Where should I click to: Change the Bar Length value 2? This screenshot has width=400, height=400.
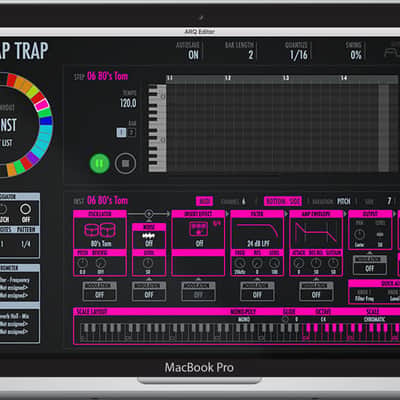coord(251,55)
